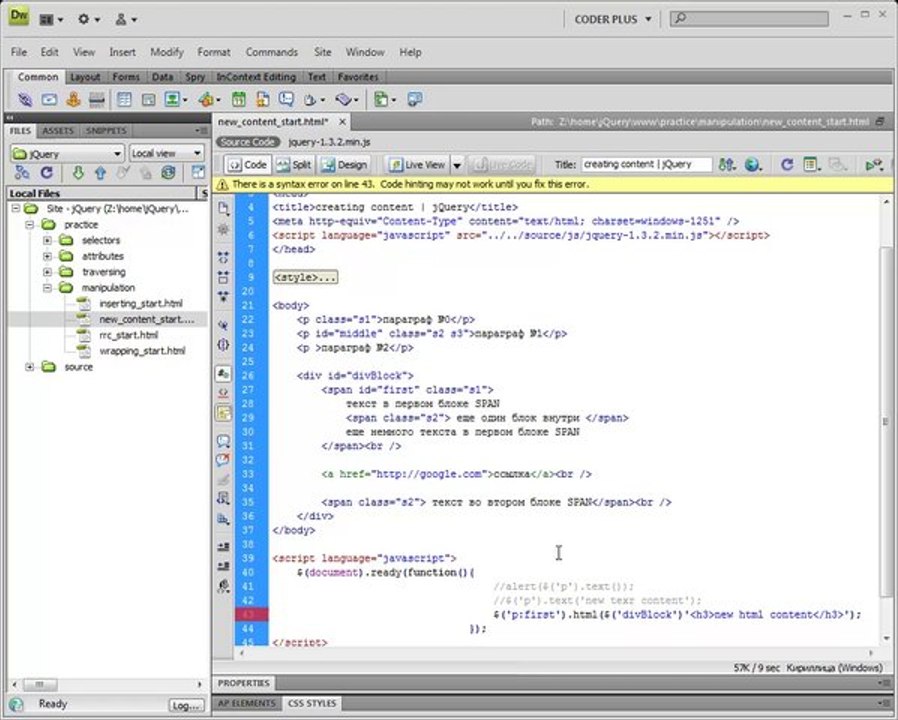Toggle Highlight Invalid Code

[223, 393]
